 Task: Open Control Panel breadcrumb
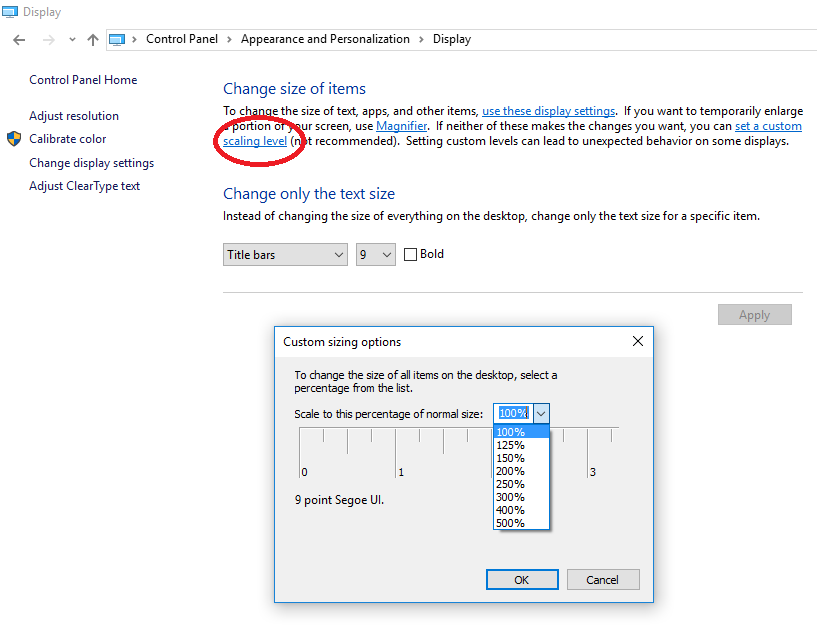coord(182,39)
